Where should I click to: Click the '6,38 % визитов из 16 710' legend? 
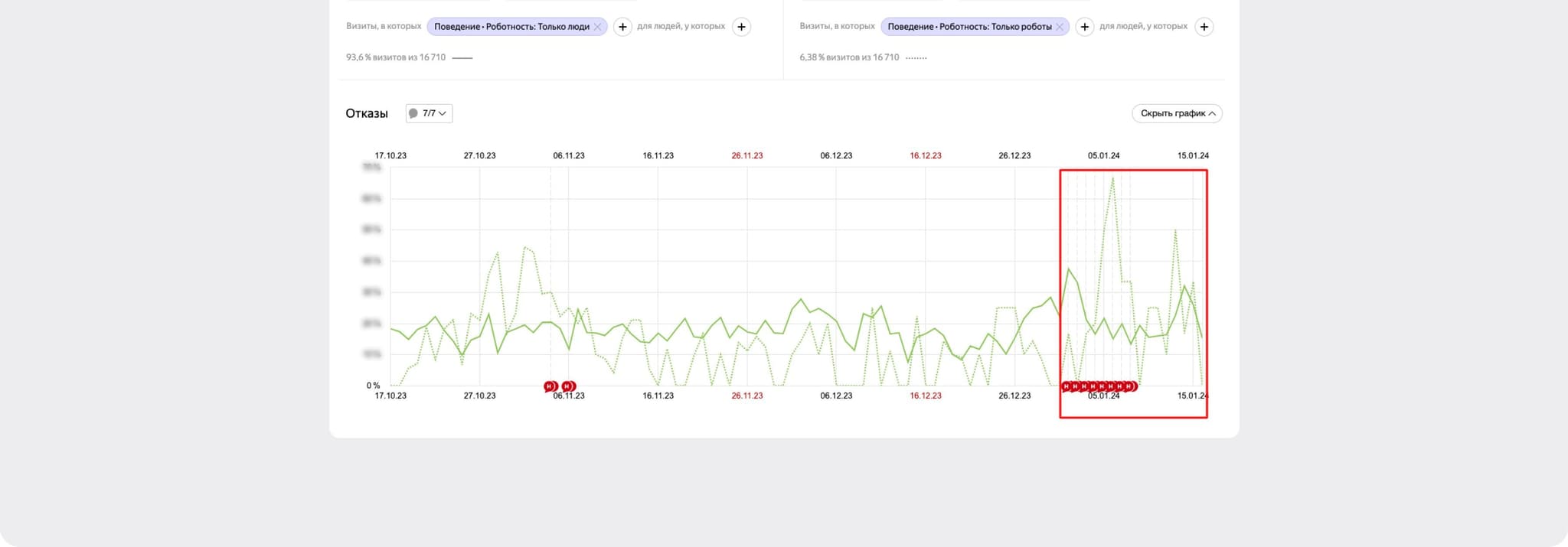pos(849,57)
